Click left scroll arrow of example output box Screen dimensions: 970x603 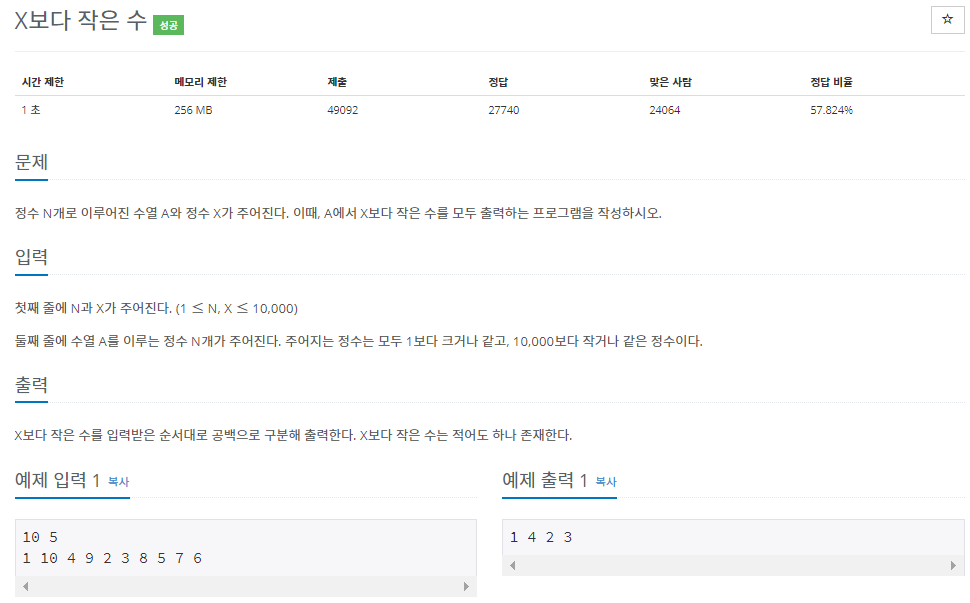tap(512, 565)
